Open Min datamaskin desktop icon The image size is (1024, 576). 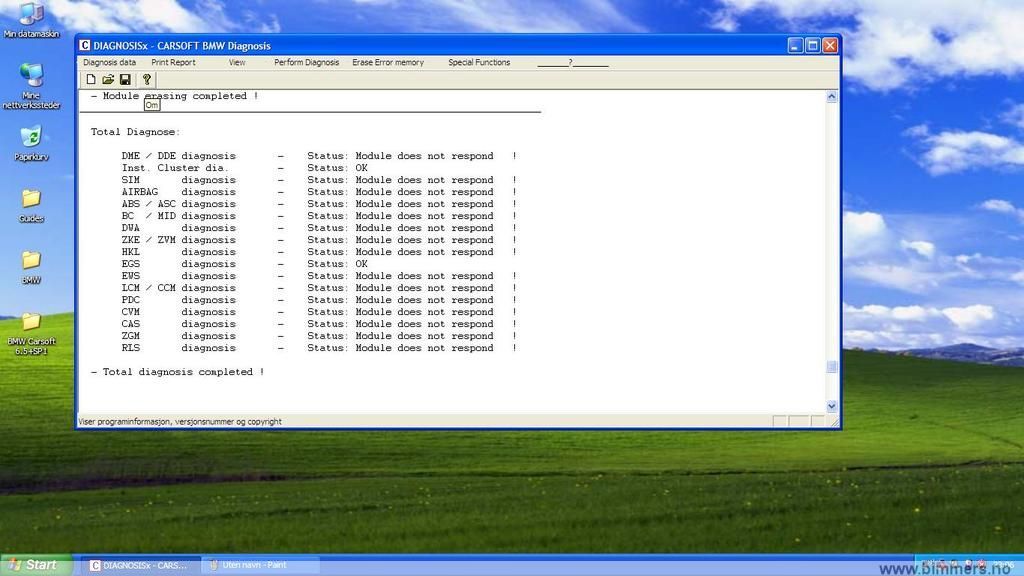(x=31, y=20)
